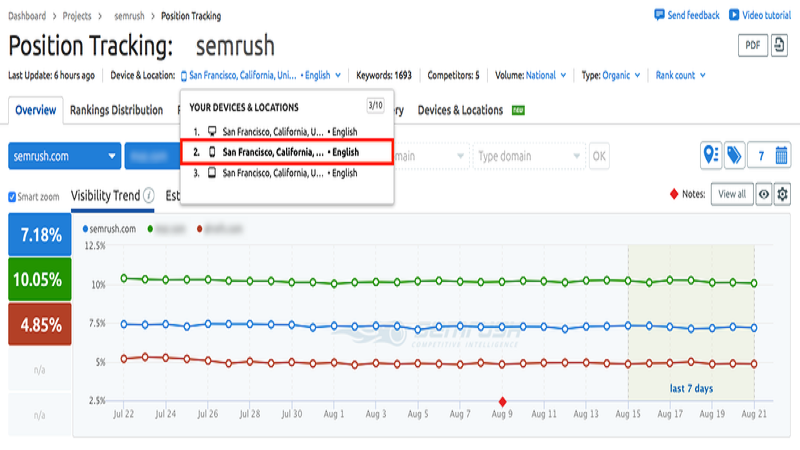Open the blurred blue competitor domain dropdown

coord(153,156)
